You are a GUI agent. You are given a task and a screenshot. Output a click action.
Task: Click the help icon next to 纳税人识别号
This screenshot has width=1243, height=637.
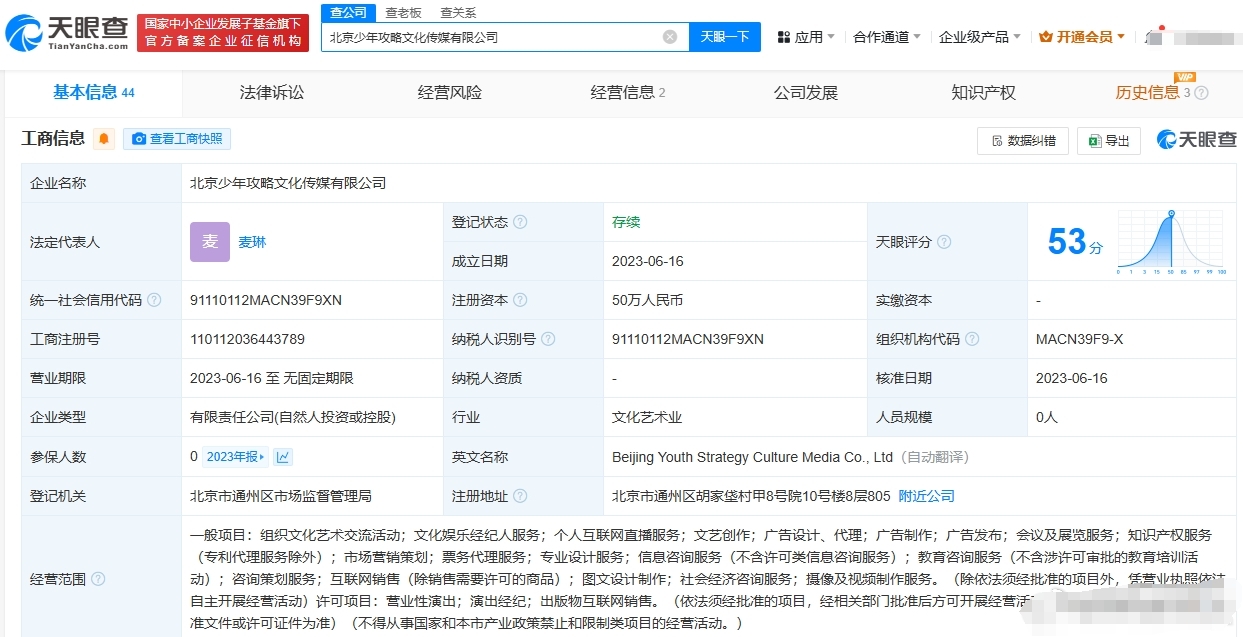(x=548, y=339)
